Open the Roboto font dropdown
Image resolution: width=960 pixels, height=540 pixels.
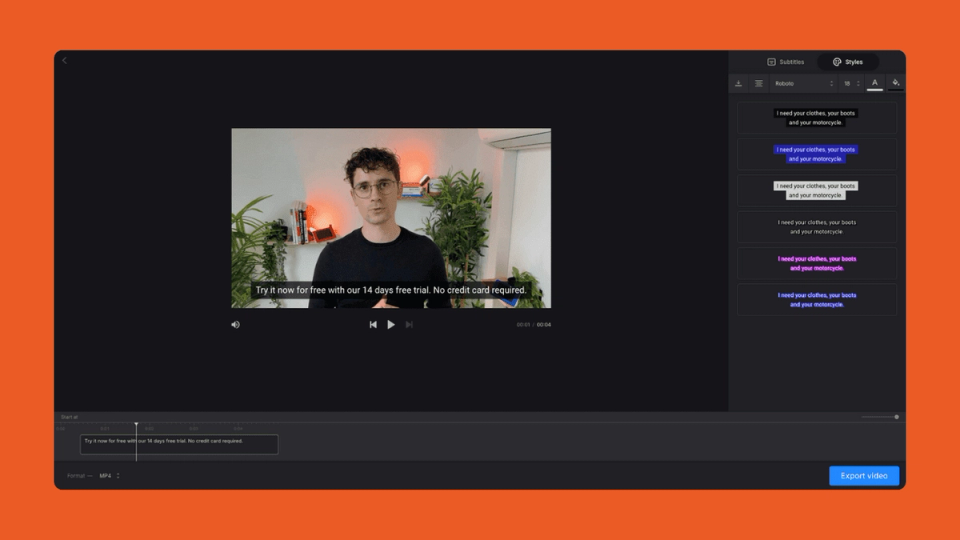click(x=803, y=83)
